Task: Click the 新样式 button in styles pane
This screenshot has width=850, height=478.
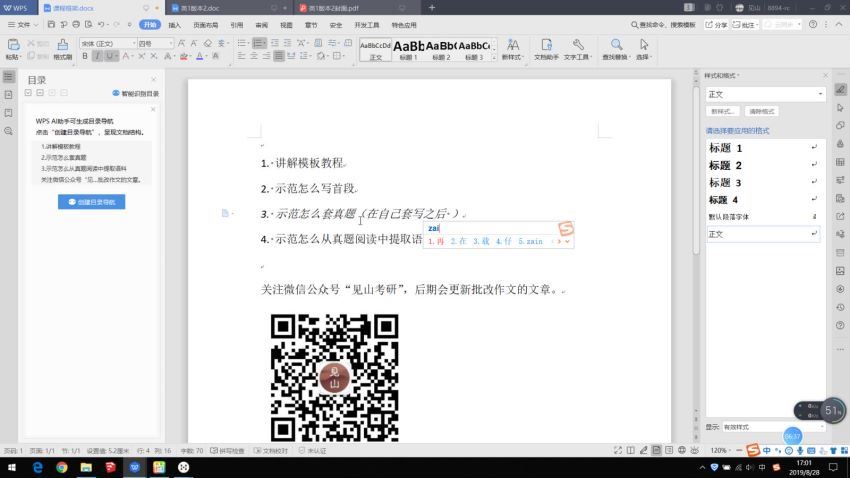Action: 723,111
